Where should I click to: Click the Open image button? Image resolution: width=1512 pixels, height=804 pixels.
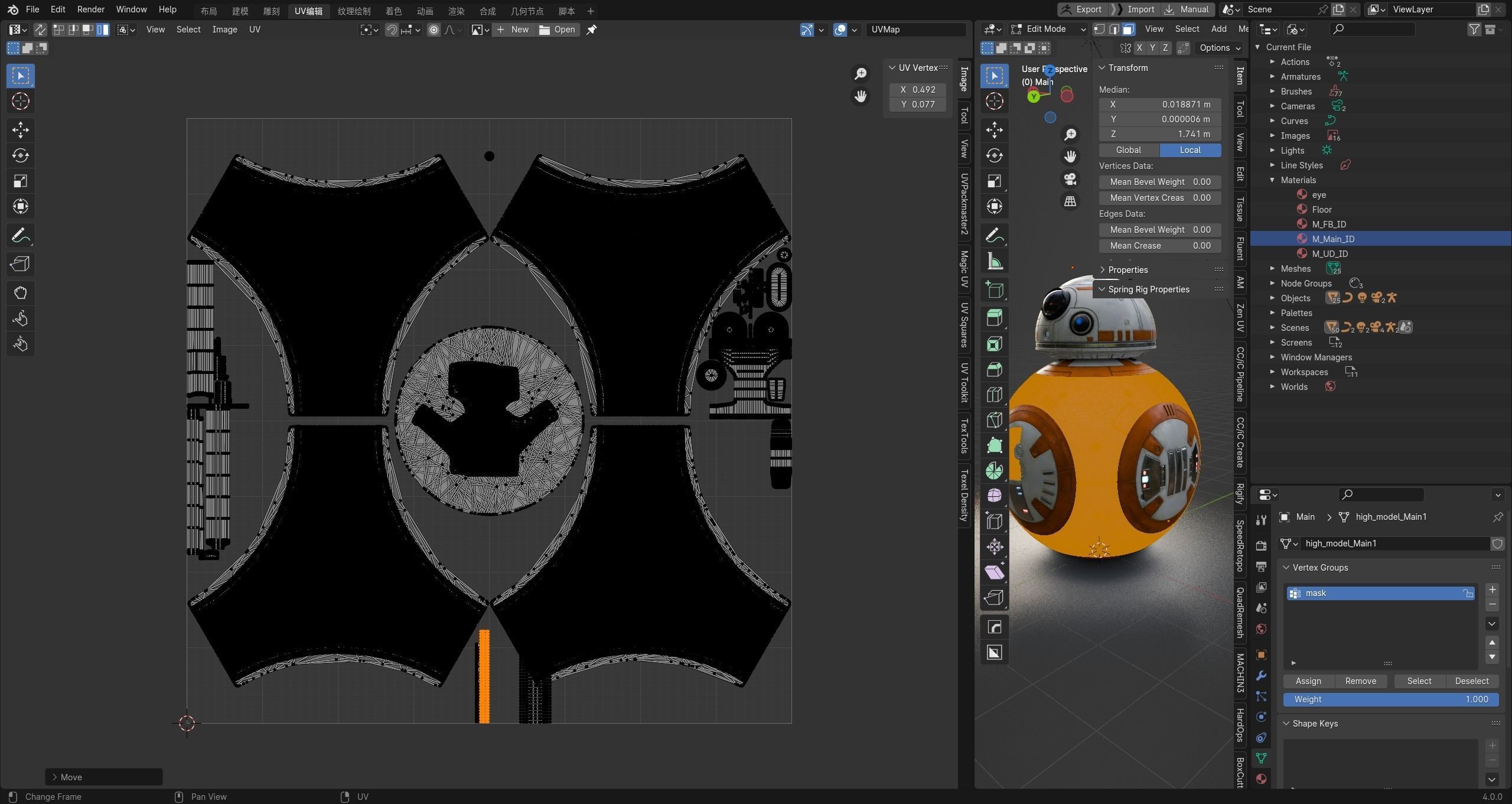pos(557,30)
